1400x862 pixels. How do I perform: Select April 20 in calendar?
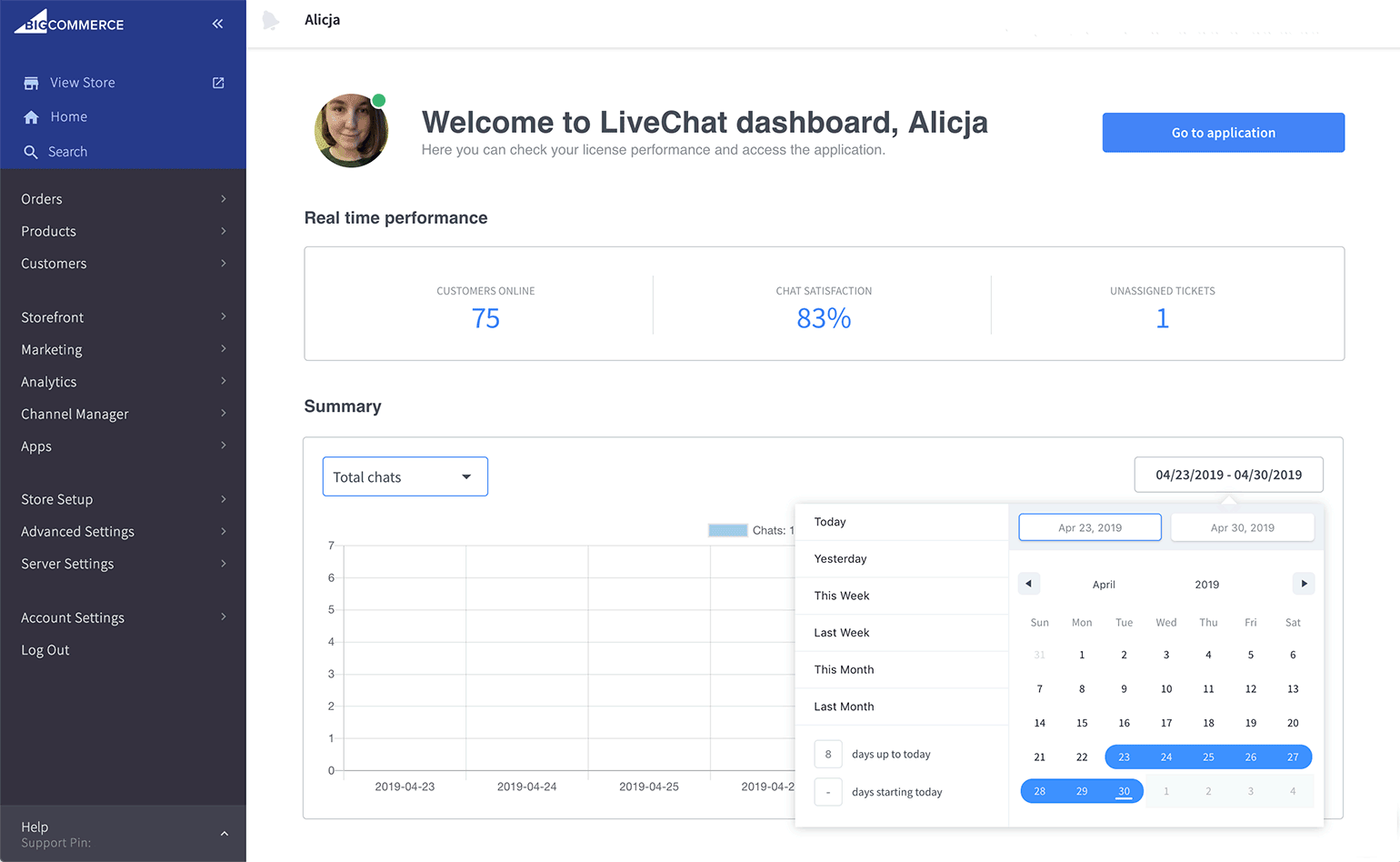(x=1293, y=723)
